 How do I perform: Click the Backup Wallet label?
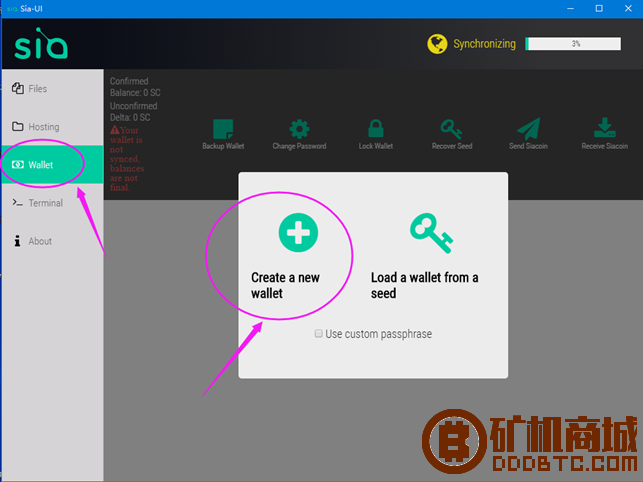coord(223,146)
